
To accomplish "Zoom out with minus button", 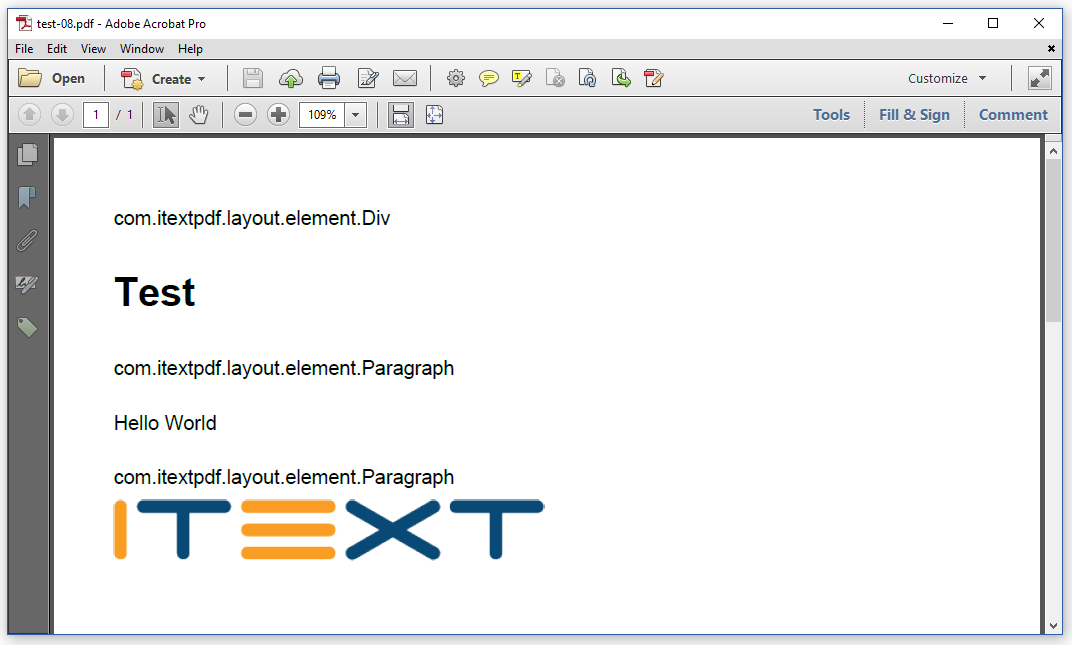I will point(245,115).
